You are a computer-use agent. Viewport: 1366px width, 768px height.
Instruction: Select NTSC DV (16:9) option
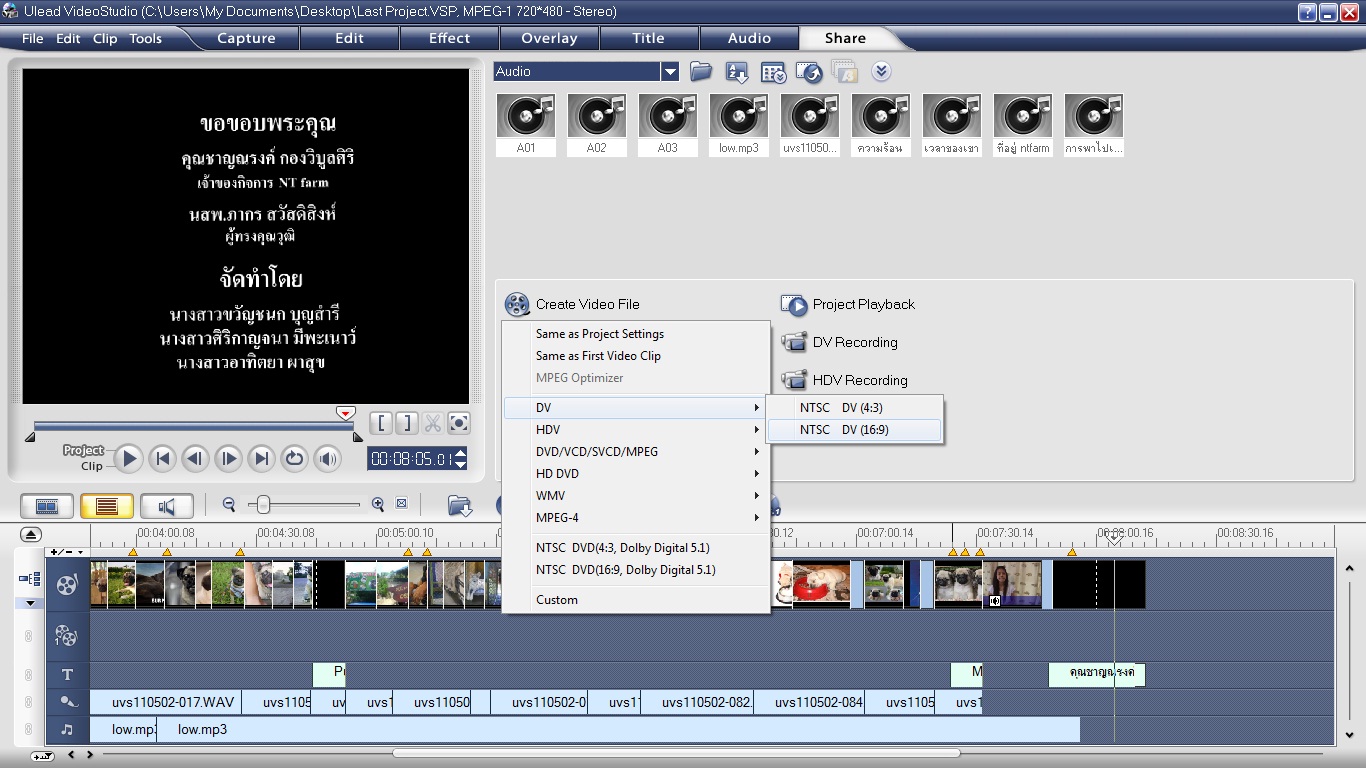click(x=855, y=430)
